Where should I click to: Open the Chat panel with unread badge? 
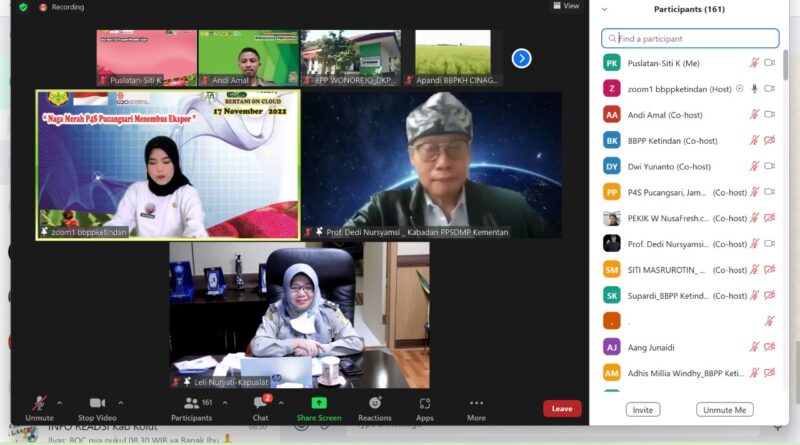tap(260, 407)
